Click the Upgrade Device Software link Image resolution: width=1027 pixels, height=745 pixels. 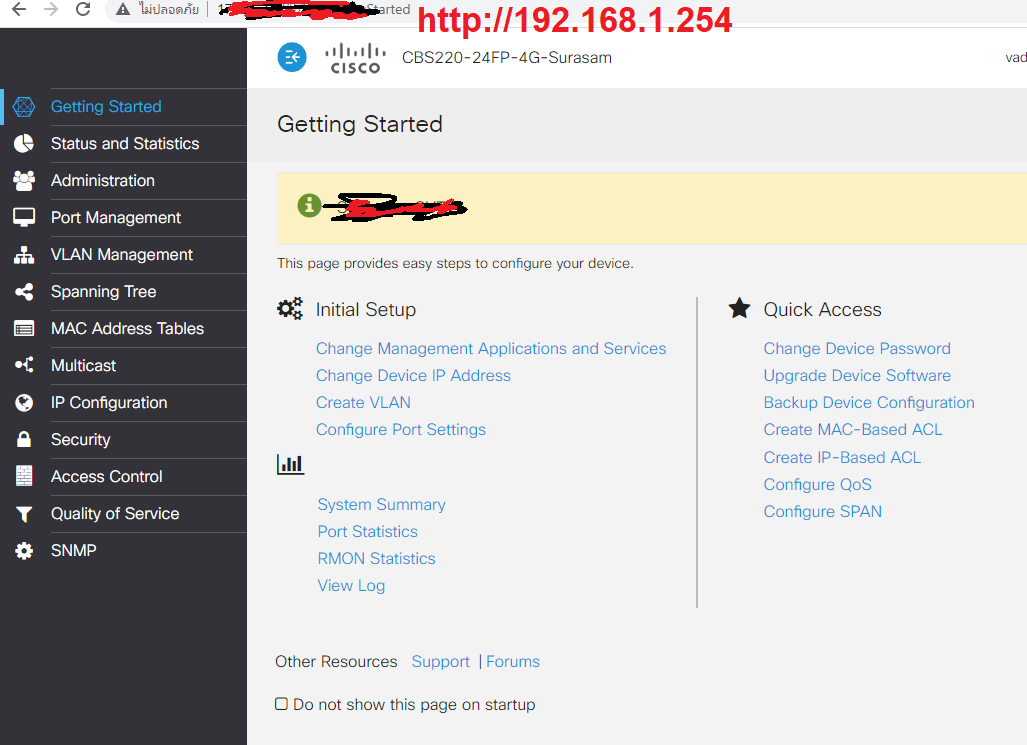coord(856,375)
